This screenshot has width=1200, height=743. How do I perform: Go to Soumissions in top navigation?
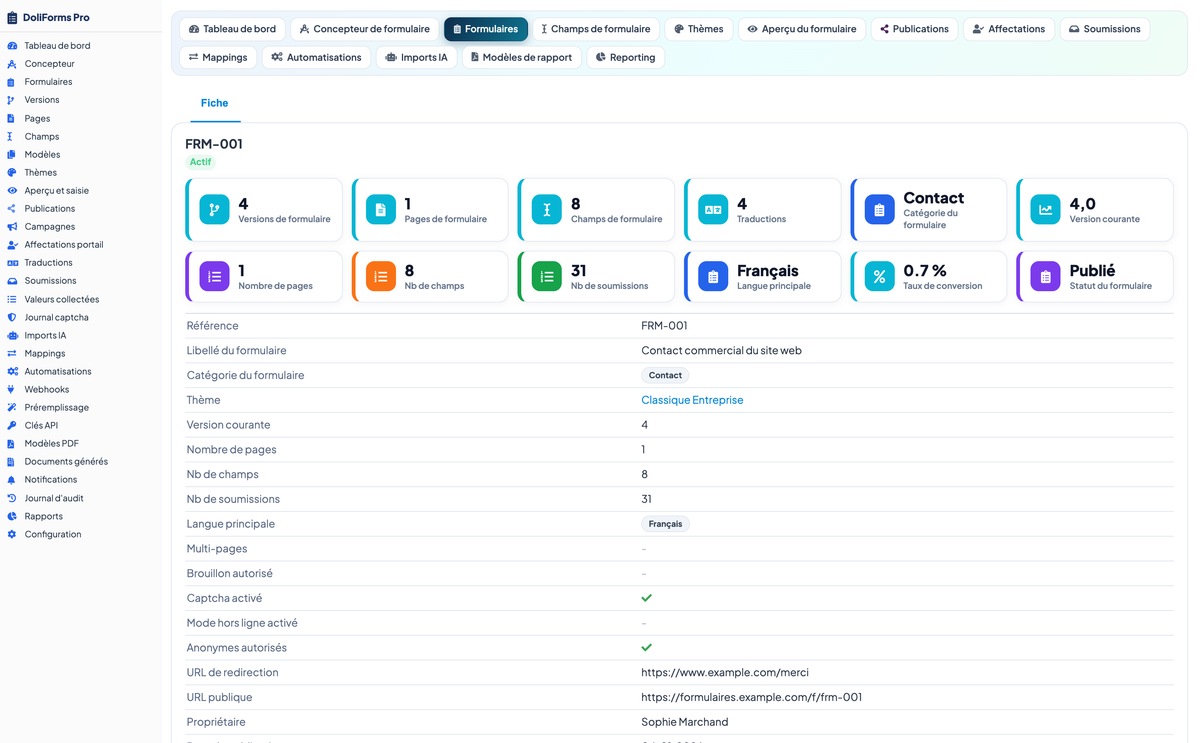(x=1105, y=29)
